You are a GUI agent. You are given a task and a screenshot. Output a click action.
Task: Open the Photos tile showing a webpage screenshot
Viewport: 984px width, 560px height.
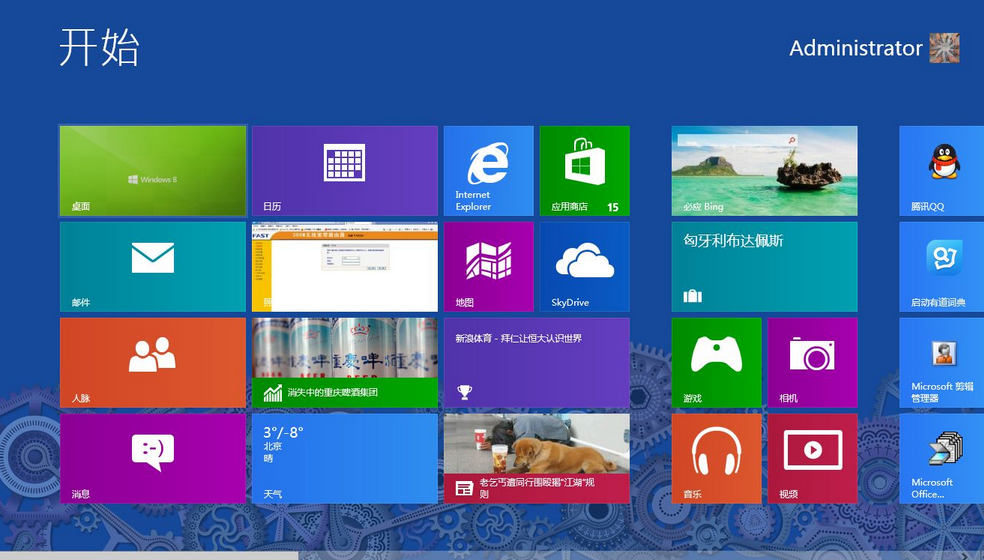tap(345, 267)
